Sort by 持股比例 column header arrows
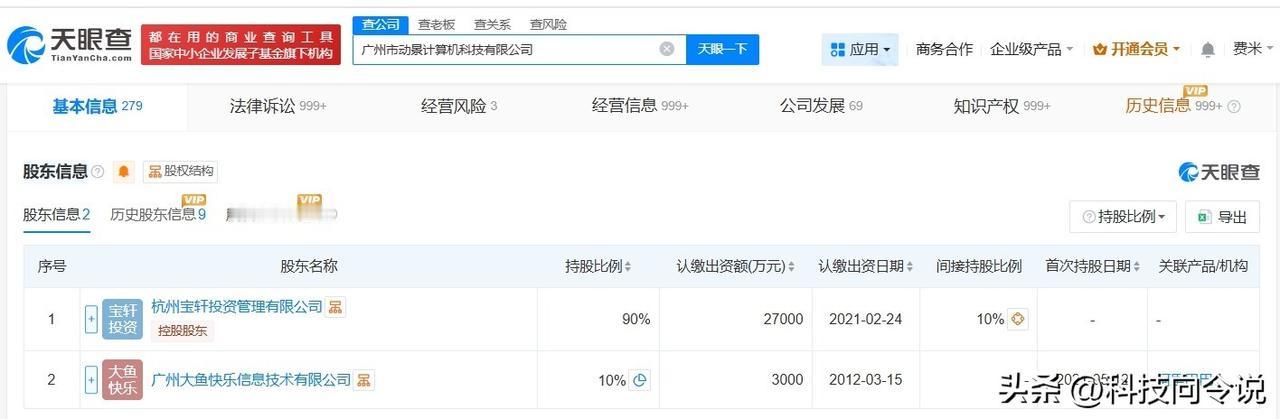 click(x=628, y=267)
